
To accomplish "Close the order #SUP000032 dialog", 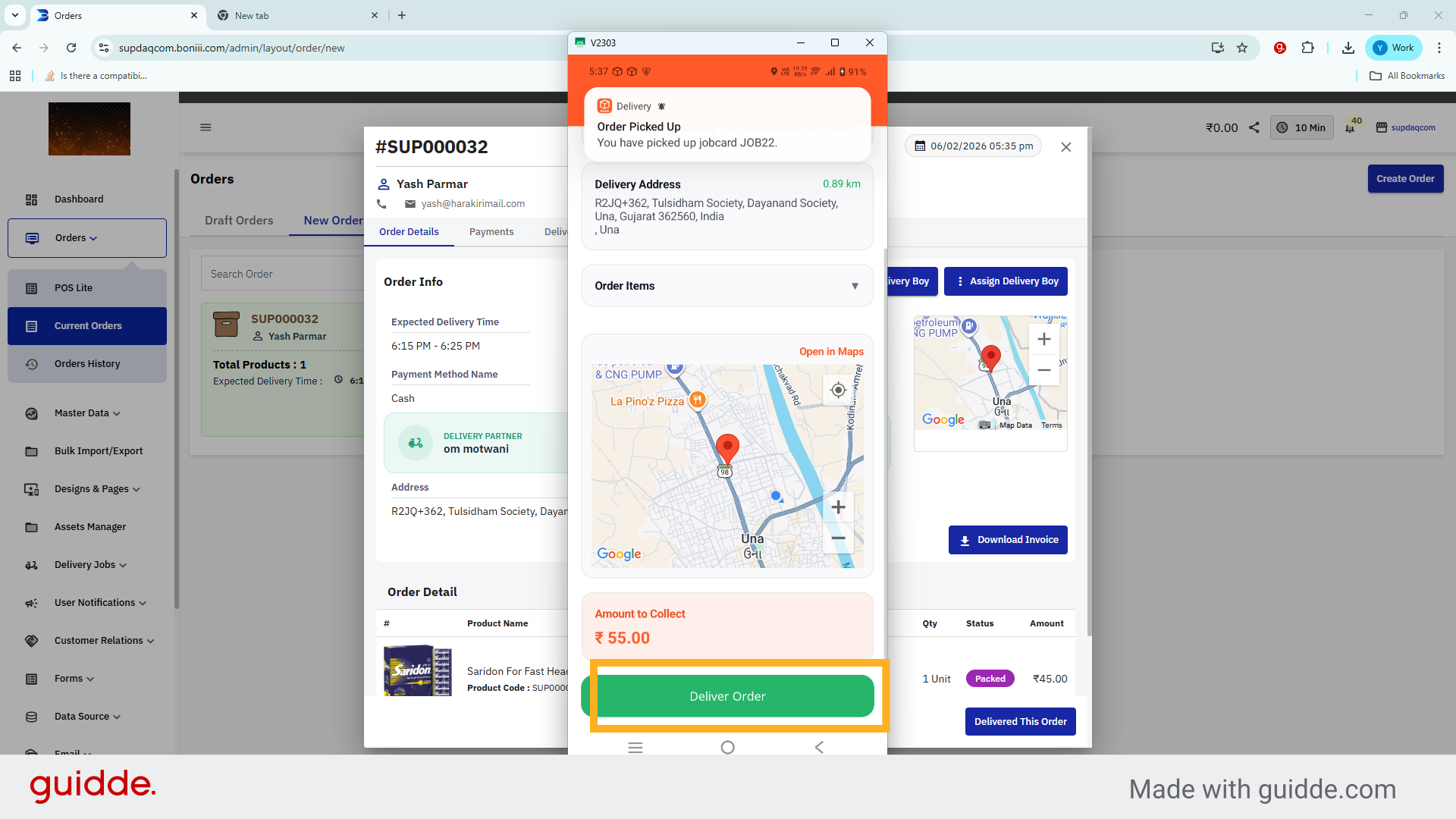I will [1066, 147].
